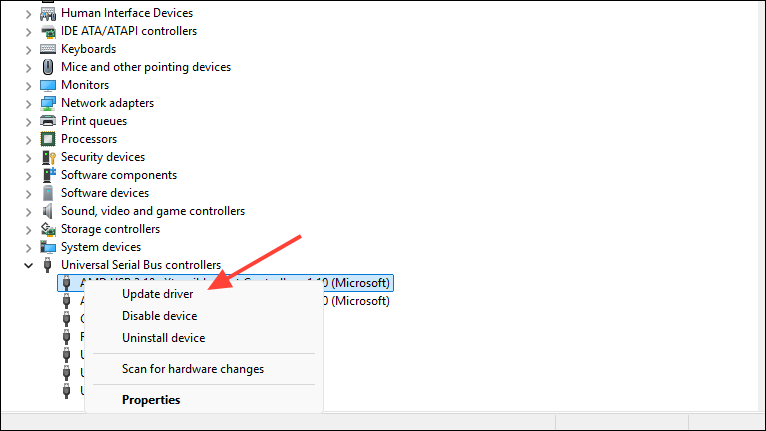766x431 pixels.
Task: Click Scan for hardware changes
Action: pos(192,369)
